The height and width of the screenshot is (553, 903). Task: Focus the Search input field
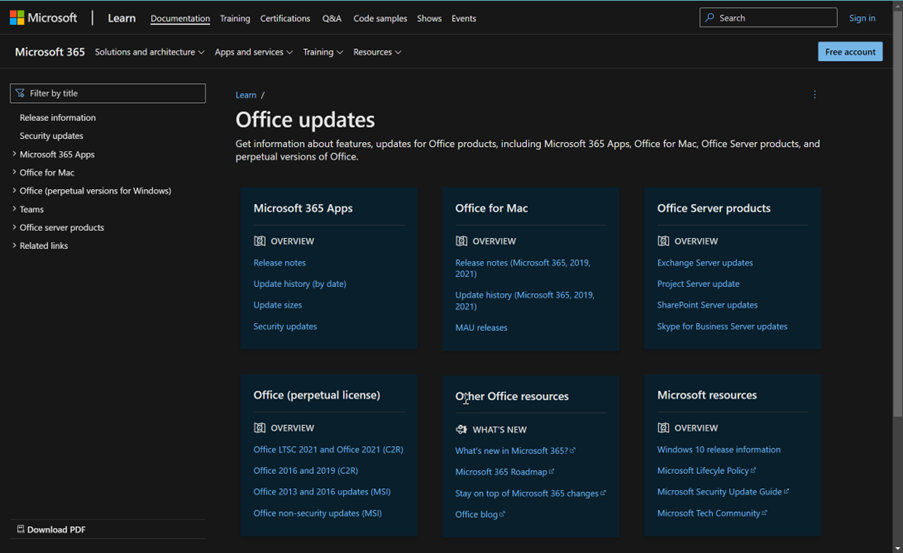coord(768,18)
